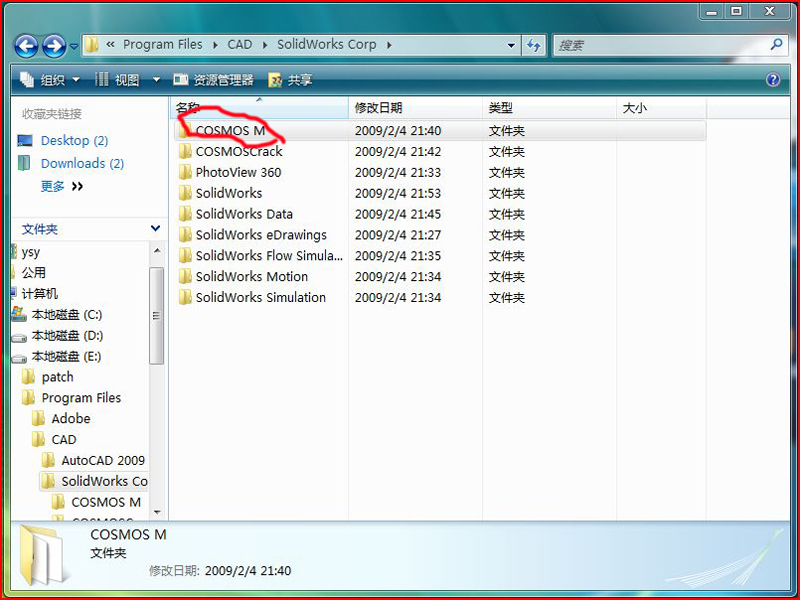Click the folder icon in address bar

(91, 45)
